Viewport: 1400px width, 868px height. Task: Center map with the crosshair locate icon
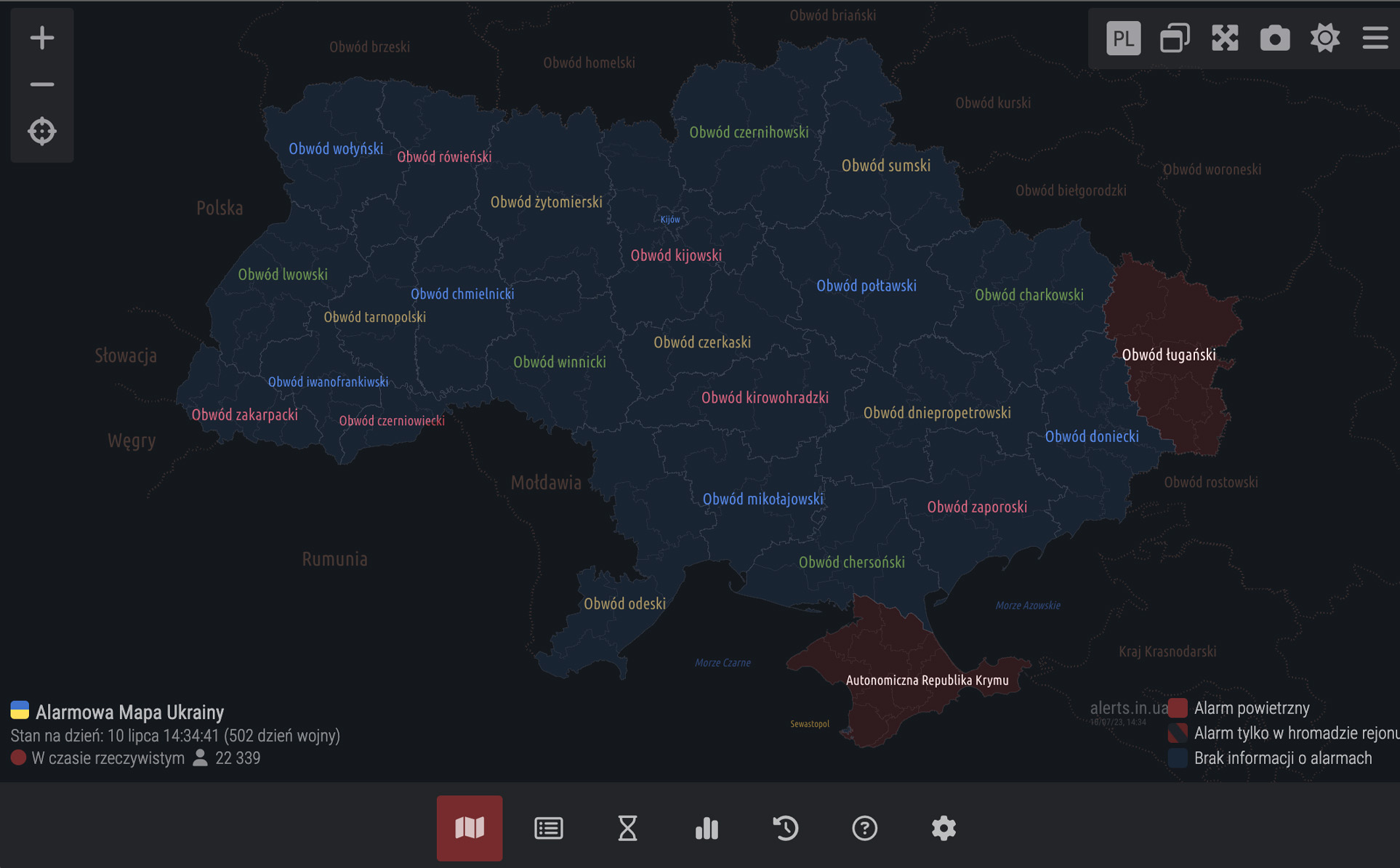42,132
